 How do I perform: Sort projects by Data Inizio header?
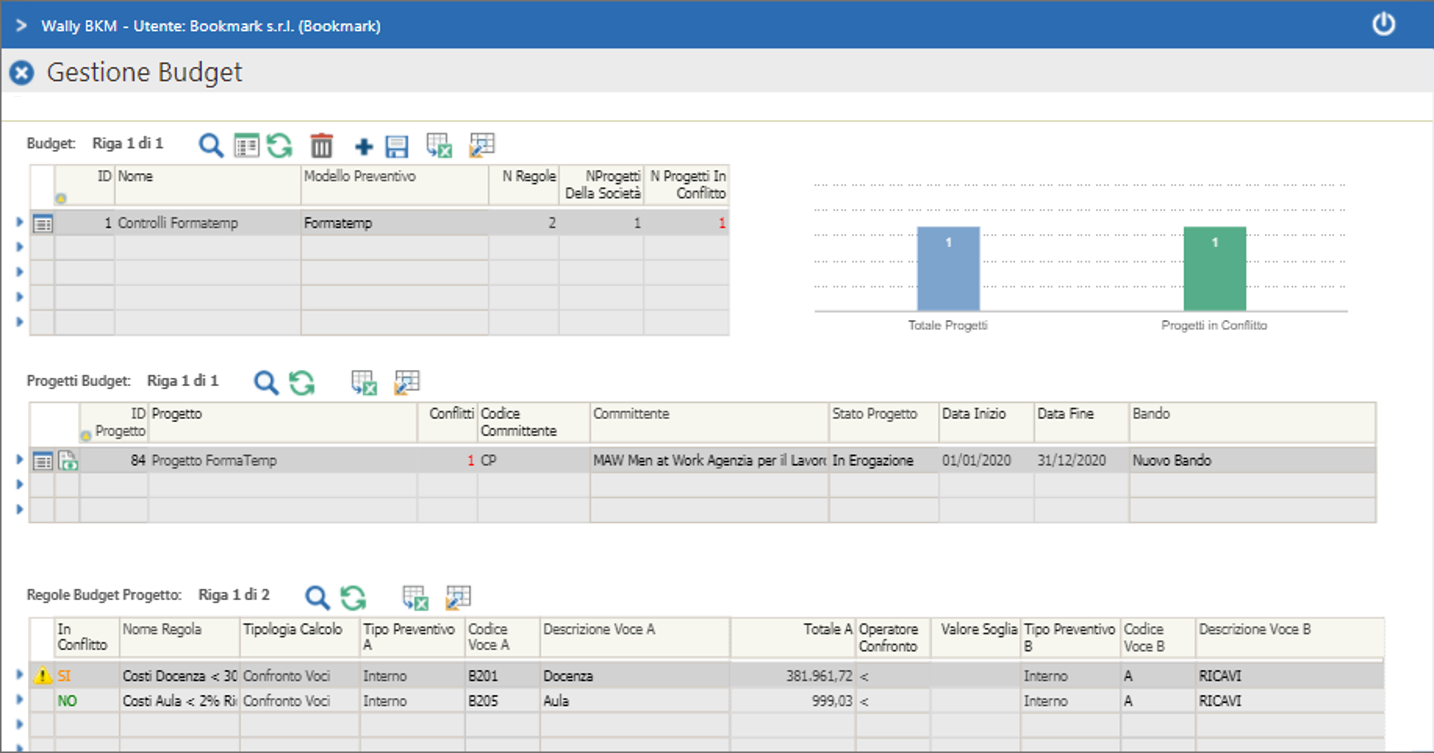987,422
